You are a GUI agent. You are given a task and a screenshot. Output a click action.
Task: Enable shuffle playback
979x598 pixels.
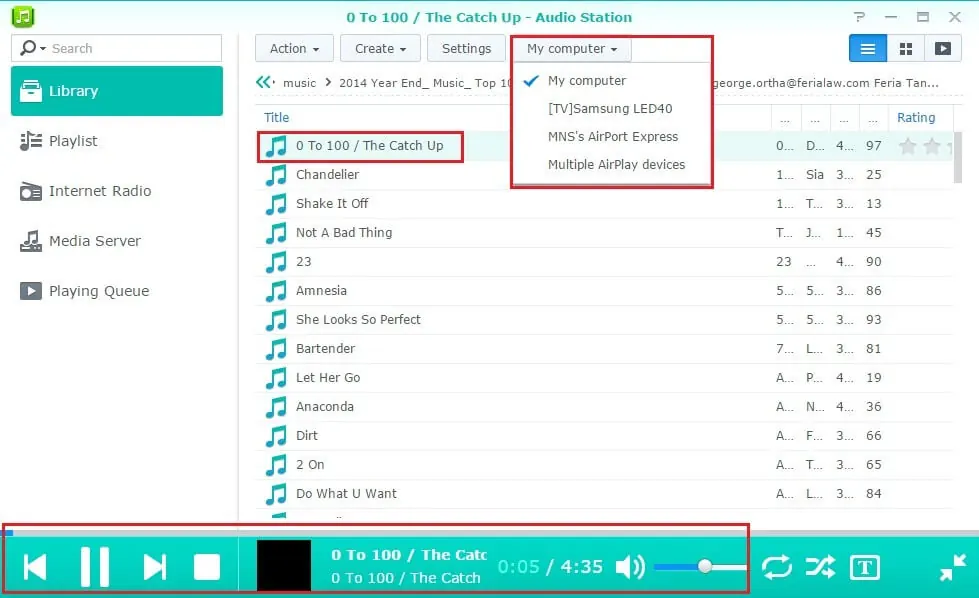click(820, 567)
